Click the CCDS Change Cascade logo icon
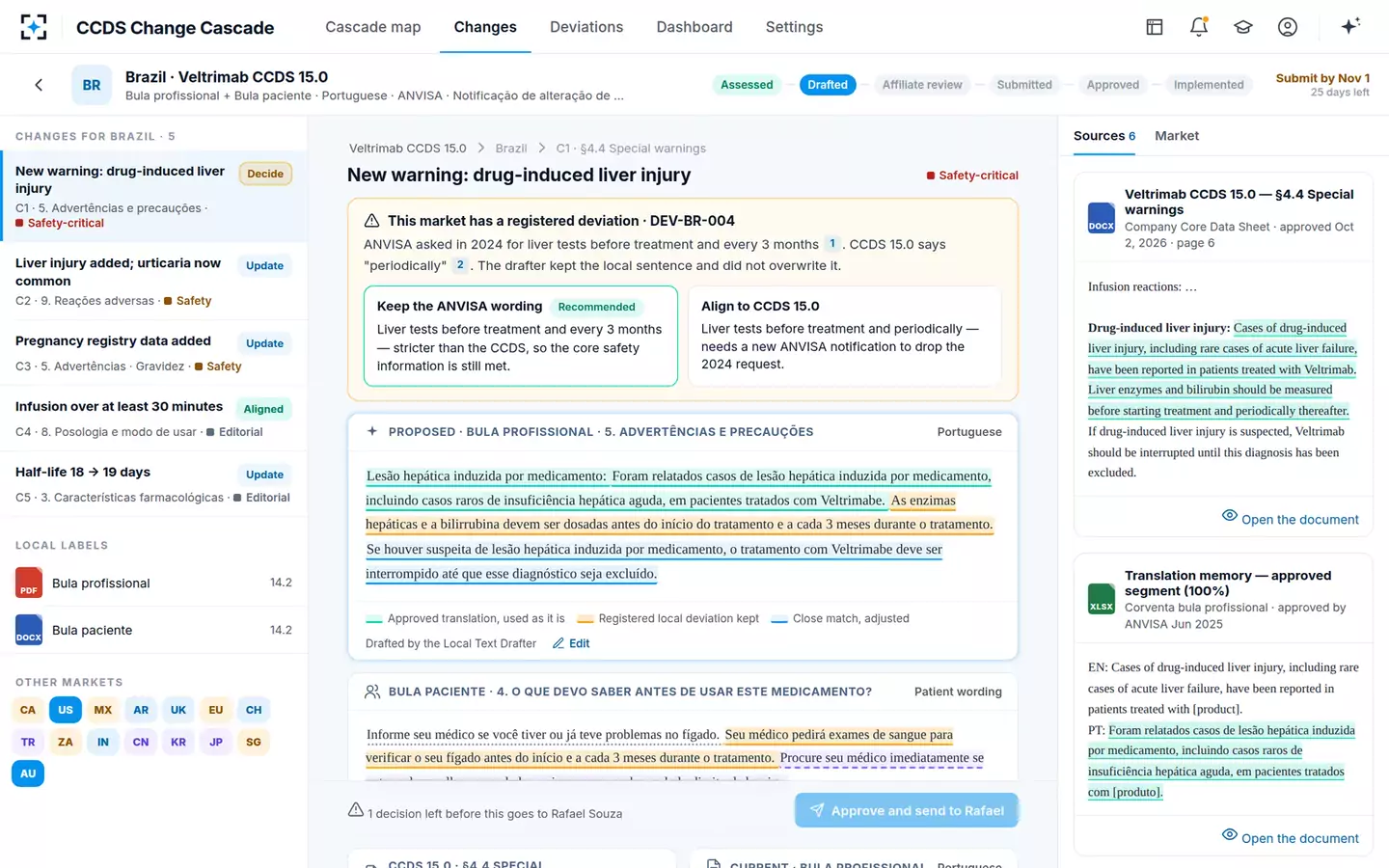The width and height of the screenshot is (1389, 868). [34, 27]
